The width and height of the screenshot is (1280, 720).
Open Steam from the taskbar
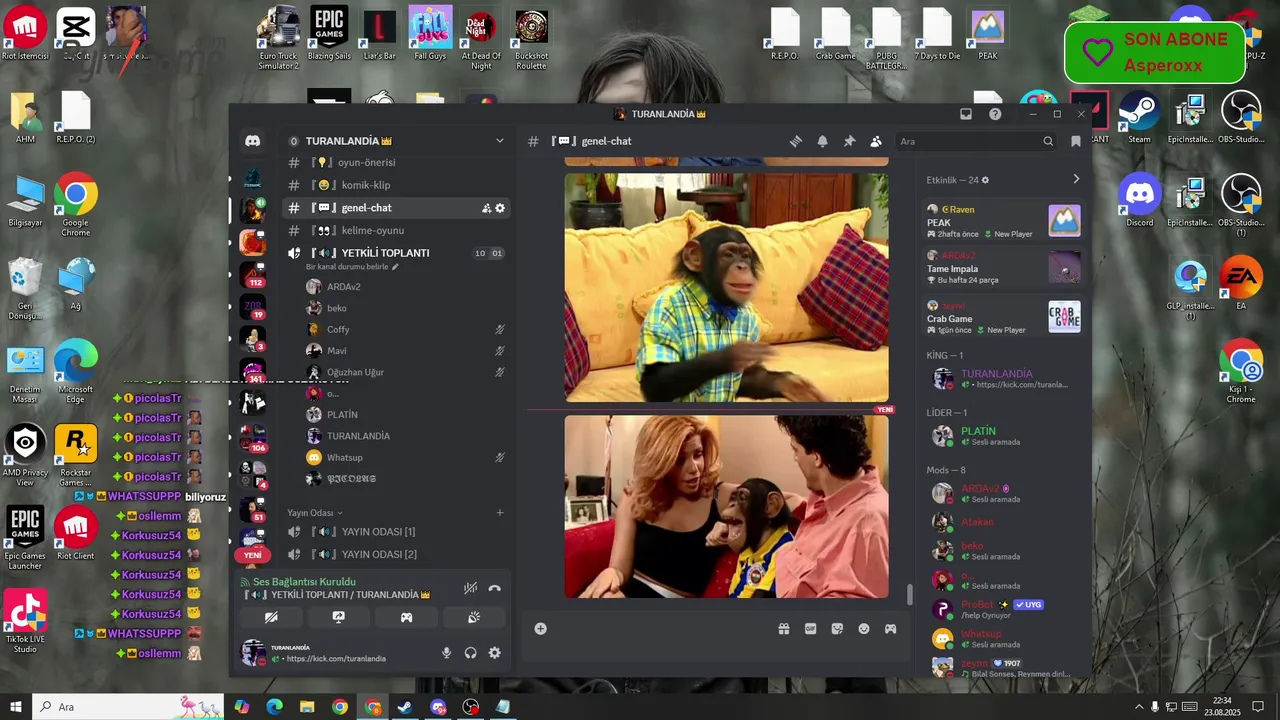click(x=405, y=707)
